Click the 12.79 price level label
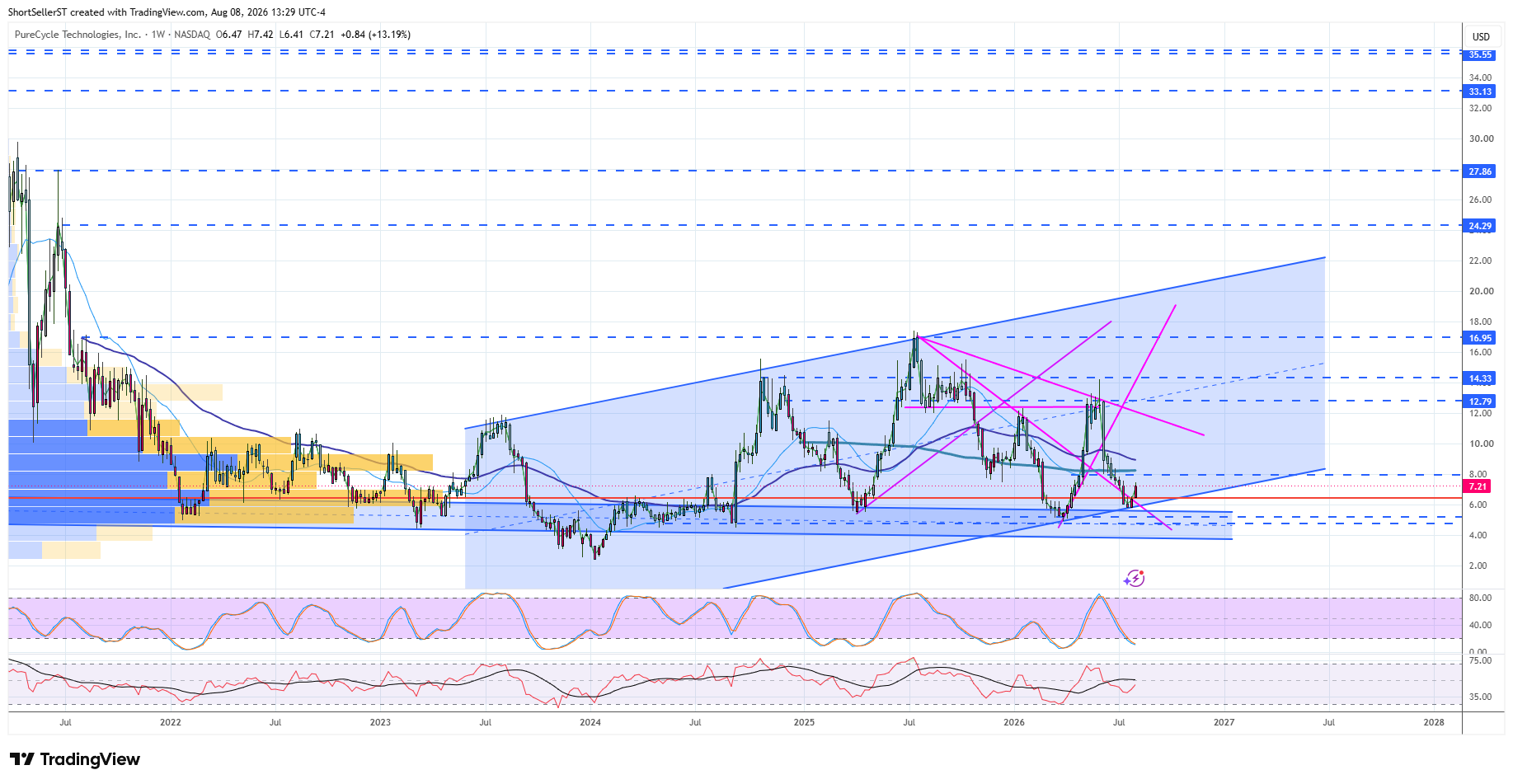The image size is (1513, 784). [1480, 401]
